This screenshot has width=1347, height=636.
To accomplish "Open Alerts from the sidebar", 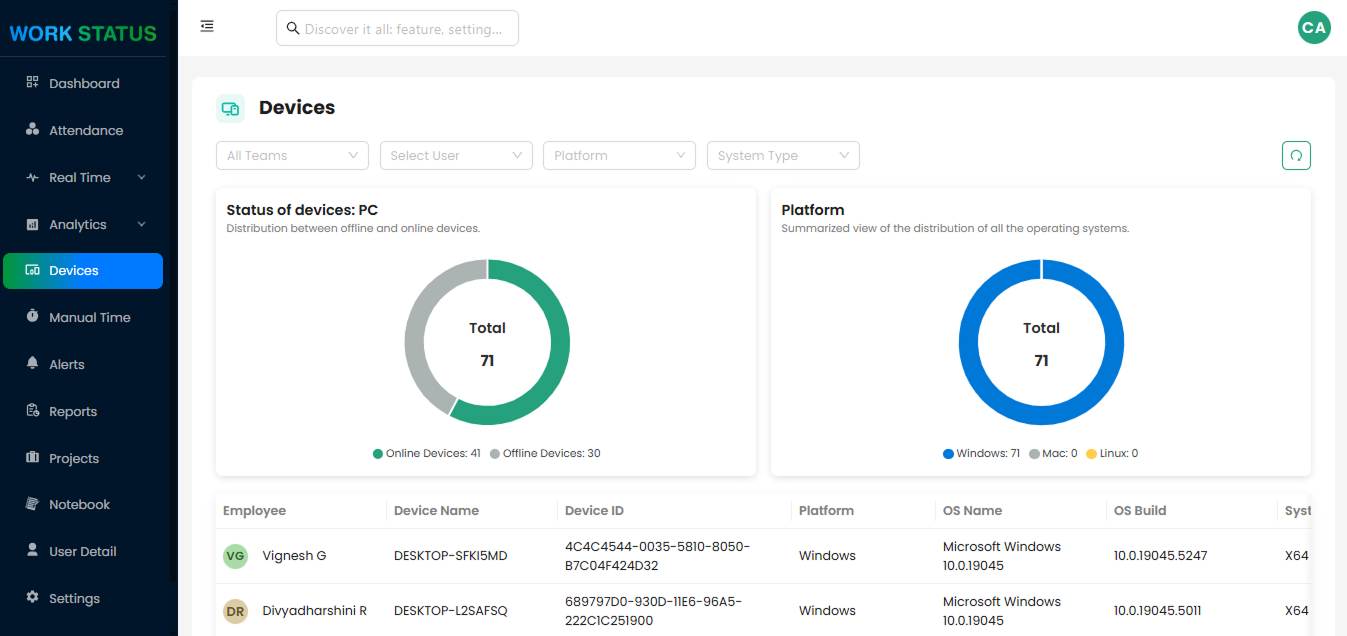I will click(83, 364).
